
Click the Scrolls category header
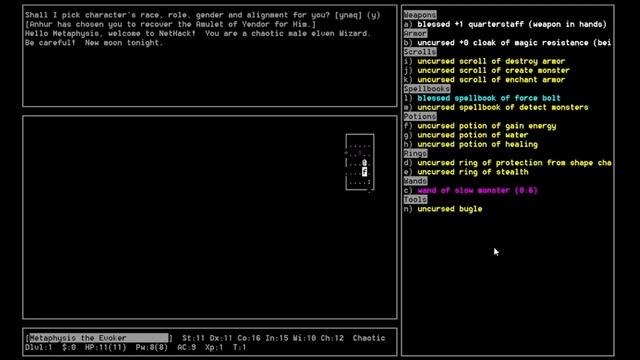tap(420, 52)
